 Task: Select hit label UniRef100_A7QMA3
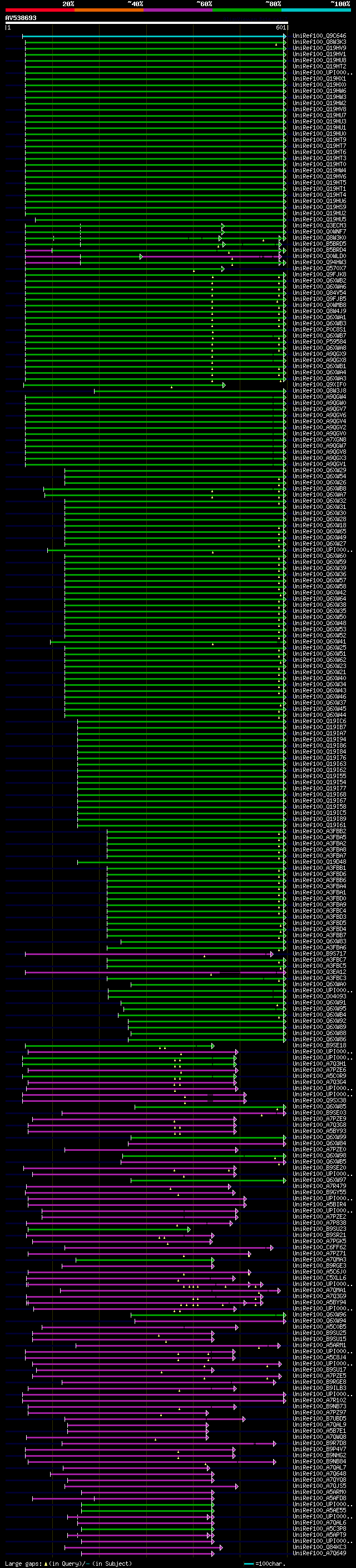(x=319, y=1259)
